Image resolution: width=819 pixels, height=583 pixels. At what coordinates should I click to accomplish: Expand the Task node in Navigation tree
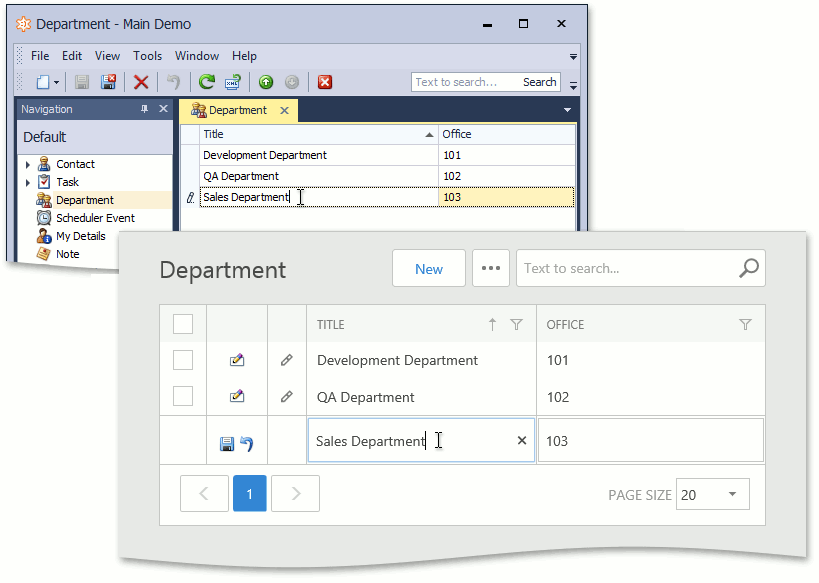click(x=28, y=182)
